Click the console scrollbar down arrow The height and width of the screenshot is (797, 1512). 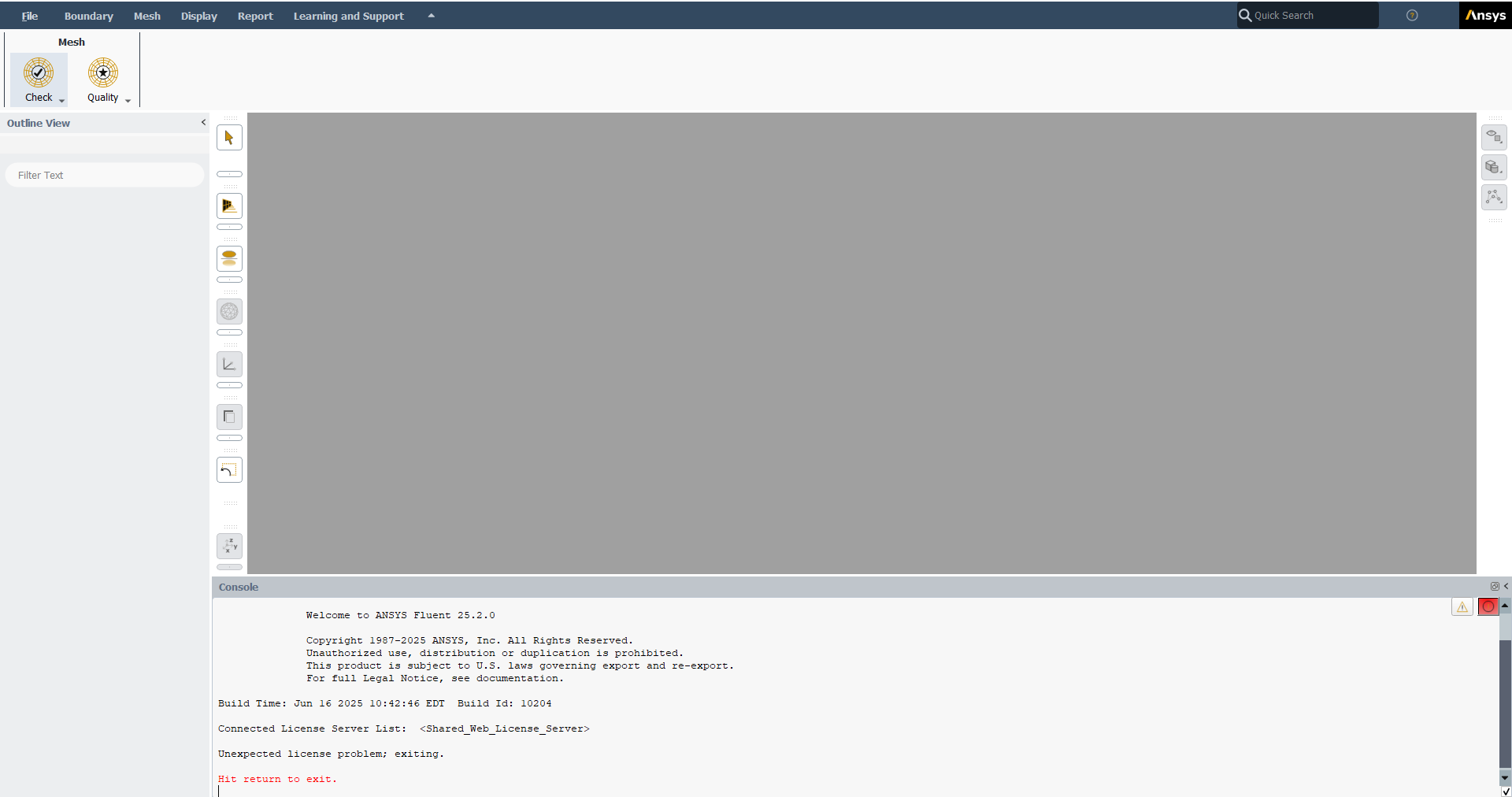pos(1505,778)
